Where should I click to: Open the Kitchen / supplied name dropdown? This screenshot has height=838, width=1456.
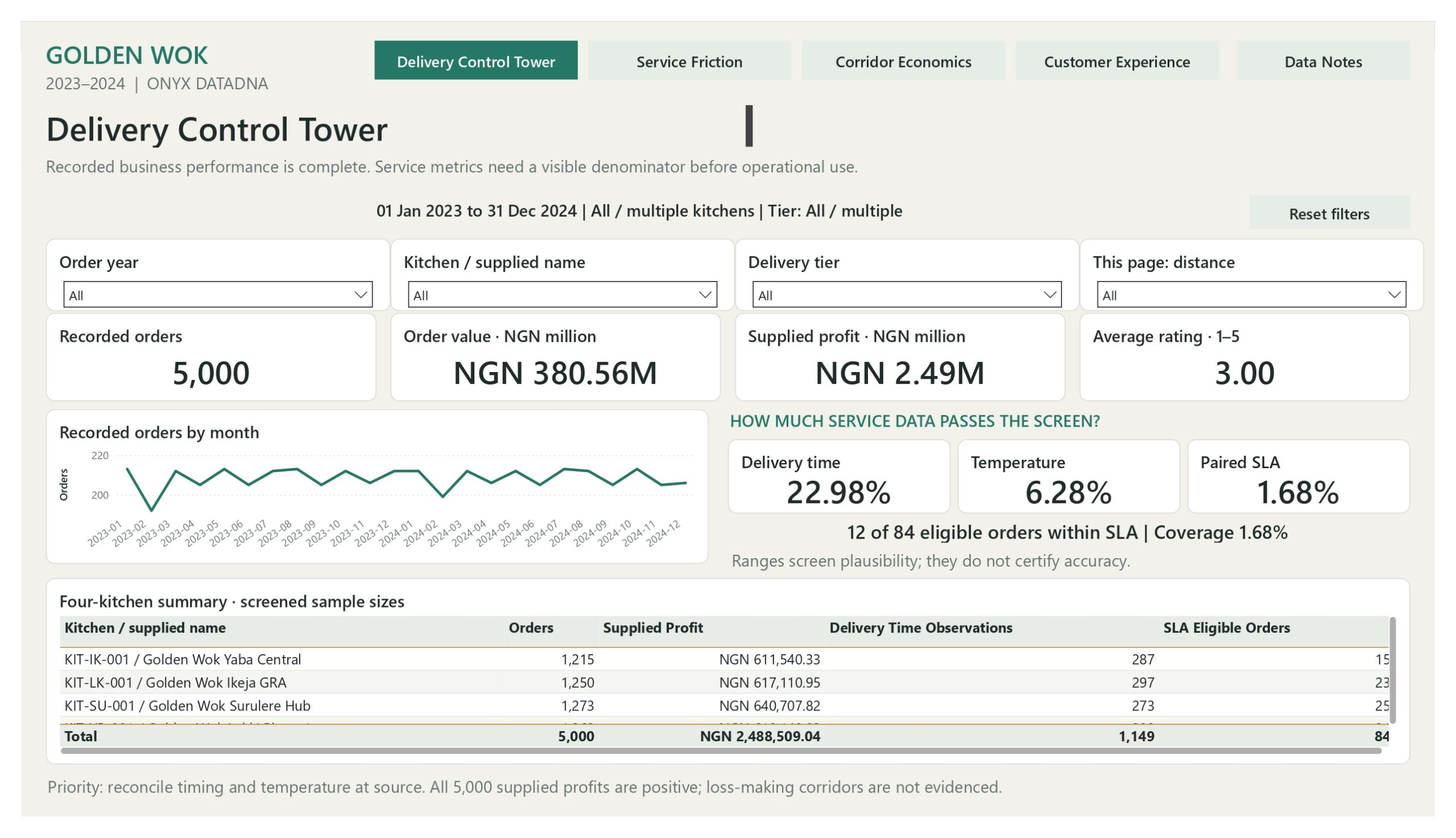(x=562, y=295)
